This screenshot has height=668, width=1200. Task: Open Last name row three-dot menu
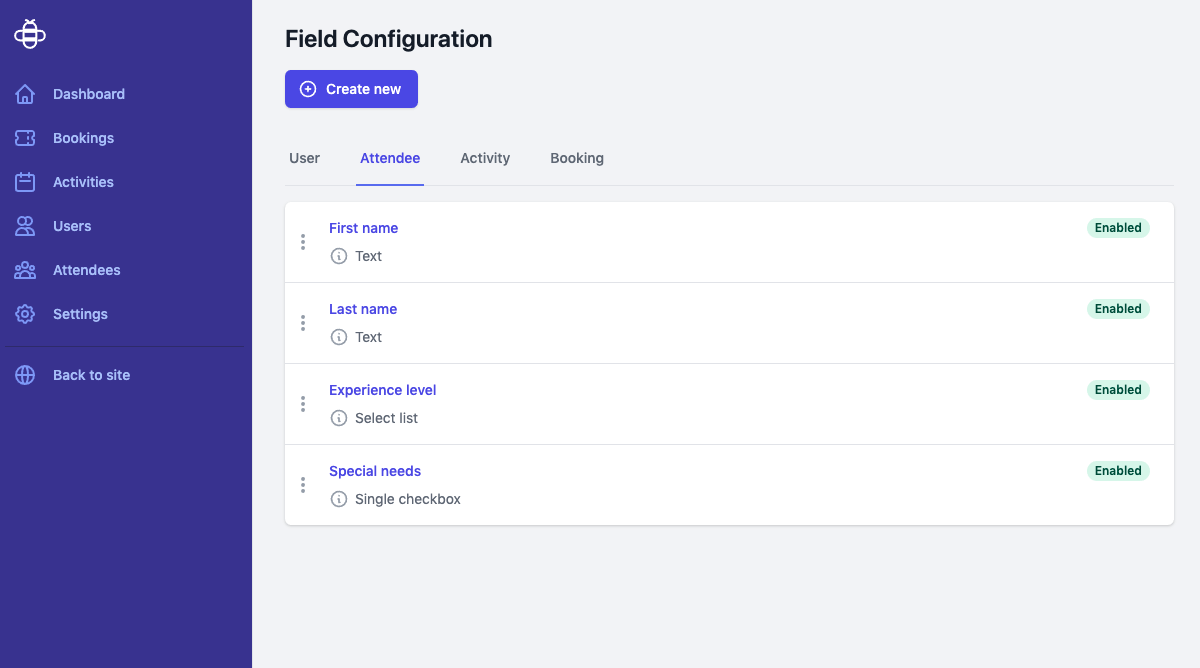tap(303, 323)
